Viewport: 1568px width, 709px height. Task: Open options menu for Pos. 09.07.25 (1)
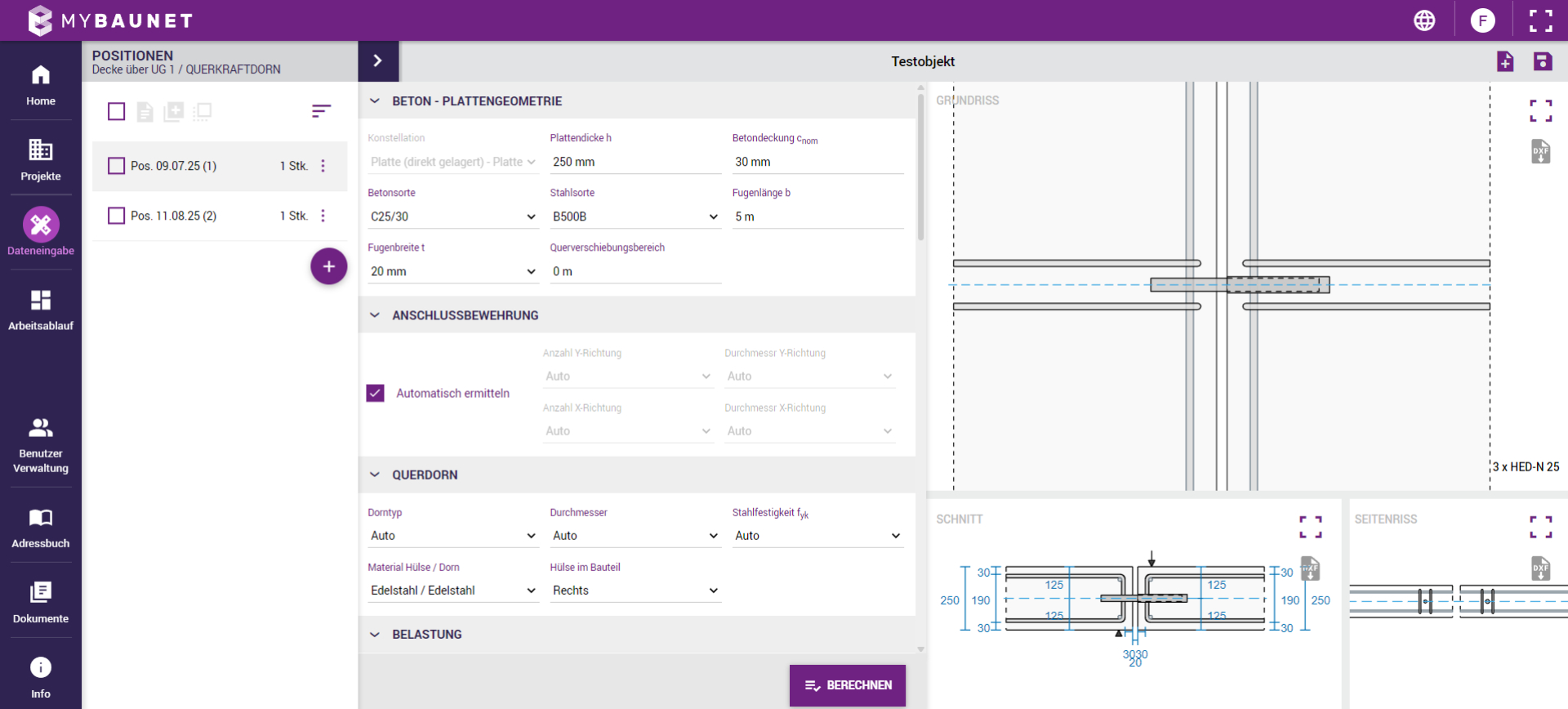(x=323, y=166)
